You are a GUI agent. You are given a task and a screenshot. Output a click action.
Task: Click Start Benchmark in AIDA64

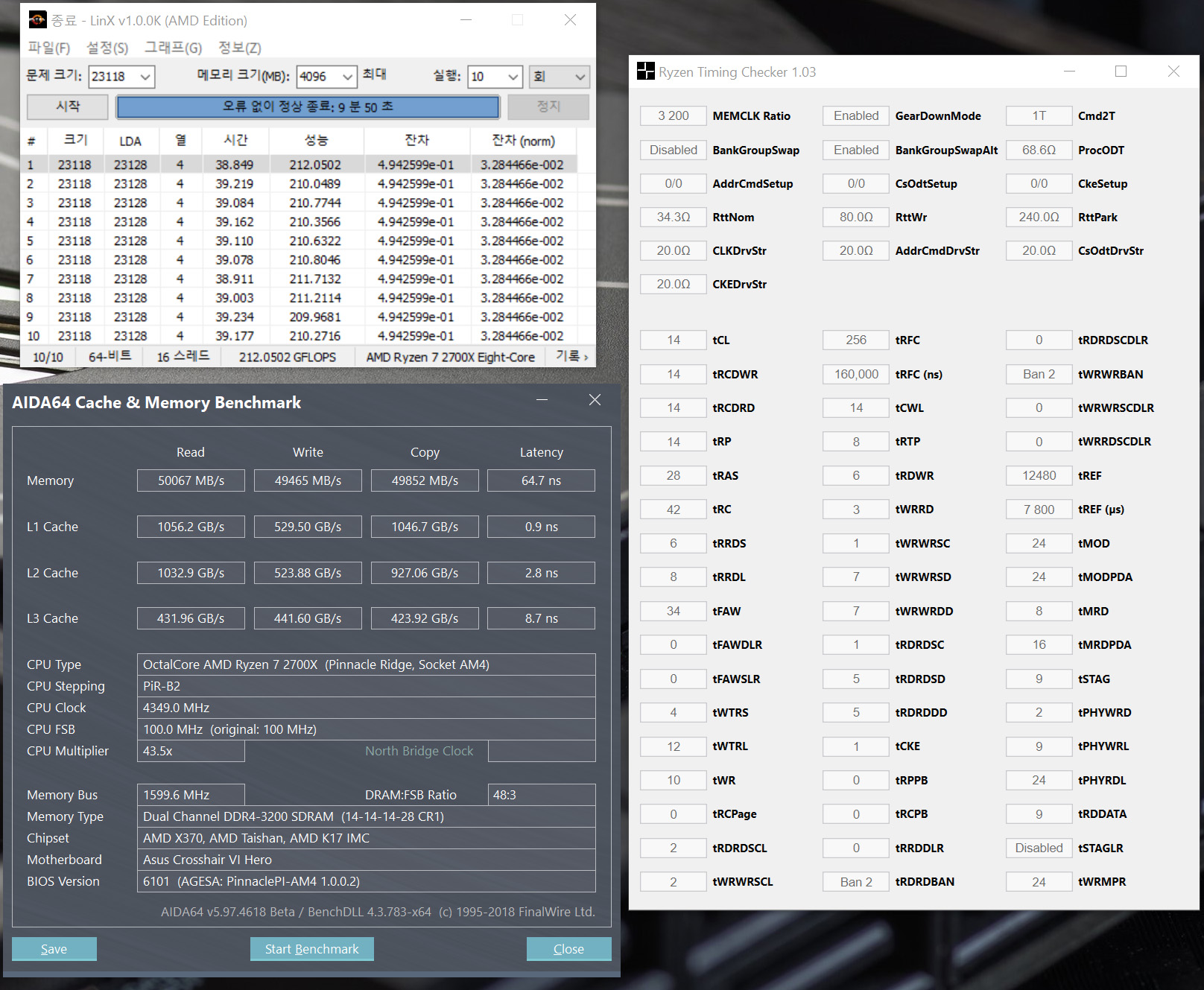tap(312, 949)
